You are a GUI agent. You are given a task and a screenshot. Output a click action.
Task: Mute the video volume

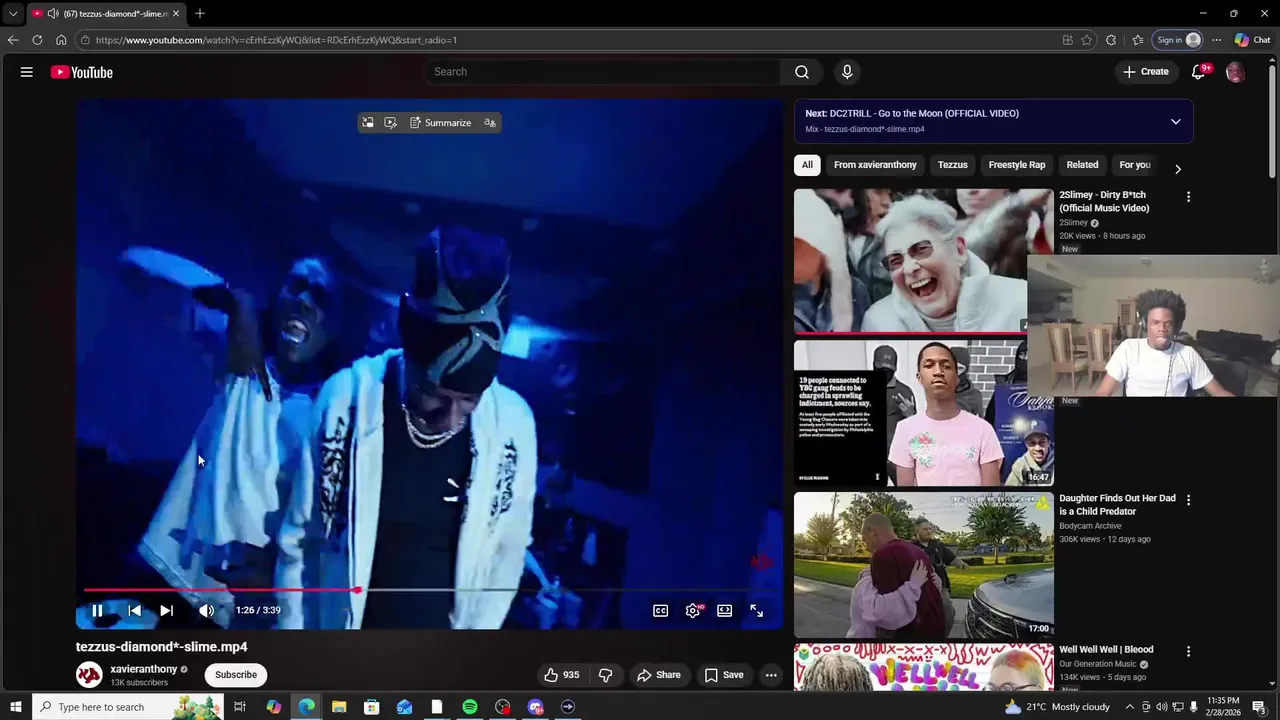(x=207, y=610)
